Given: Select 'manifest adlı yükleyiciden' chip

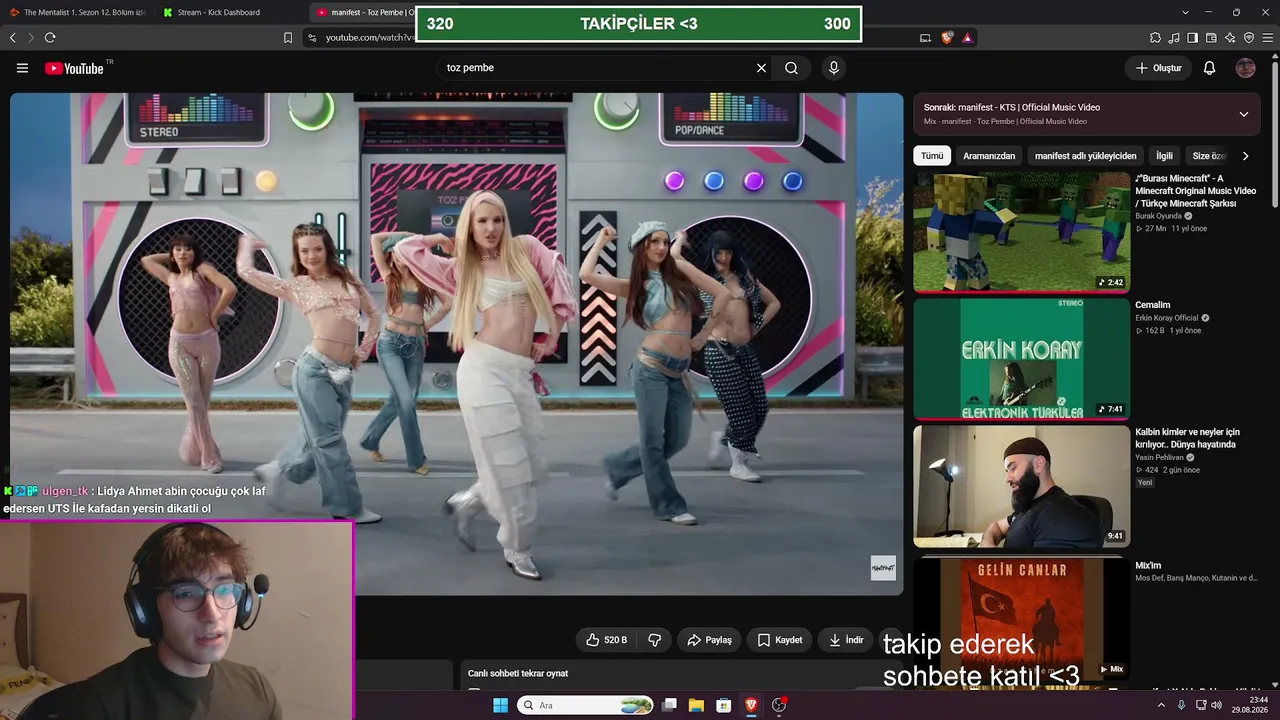Looking at the screenshot, I should pos(1086,156).
